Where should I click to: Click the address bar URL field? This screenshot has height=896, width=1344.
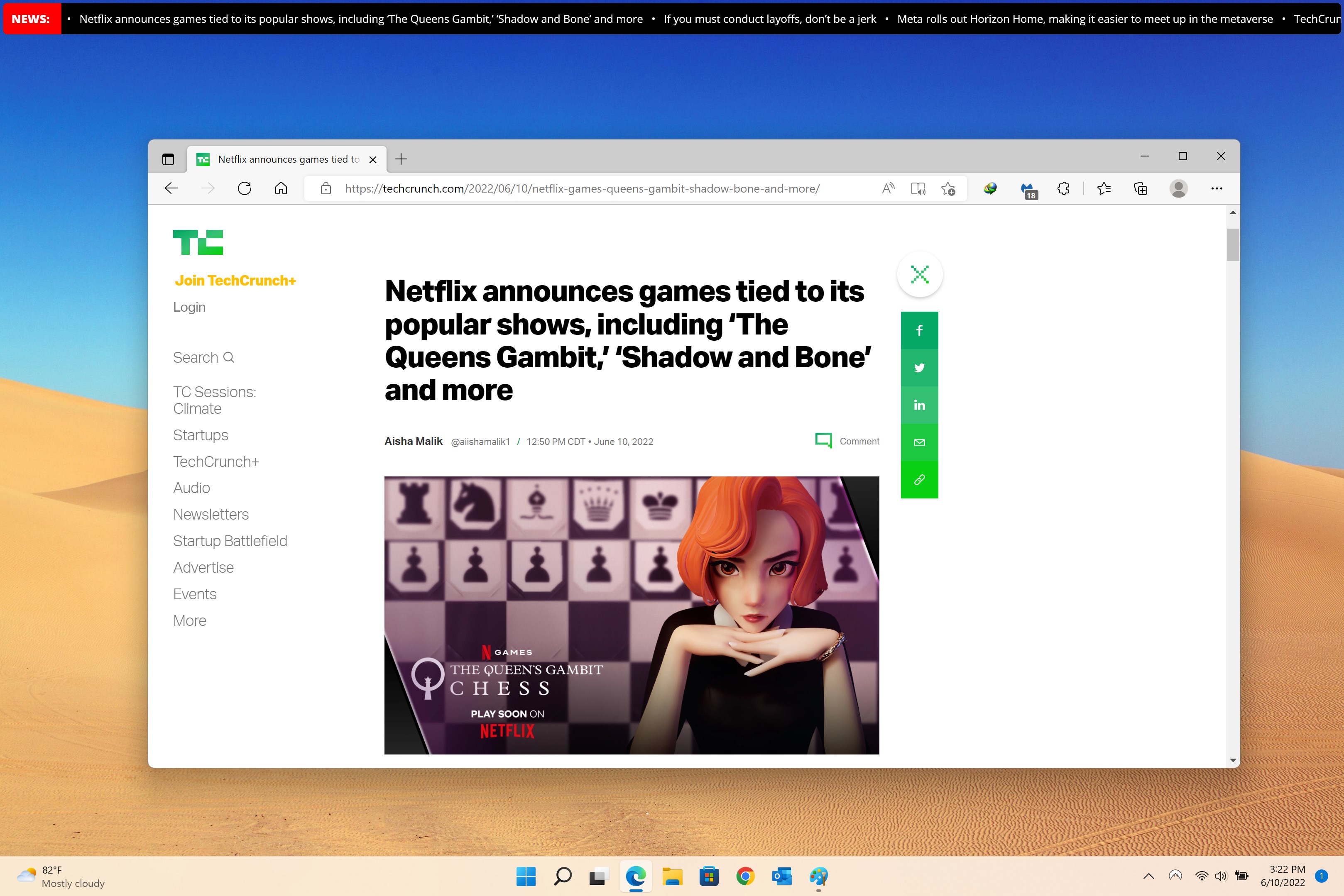click(x=582, y=188)
